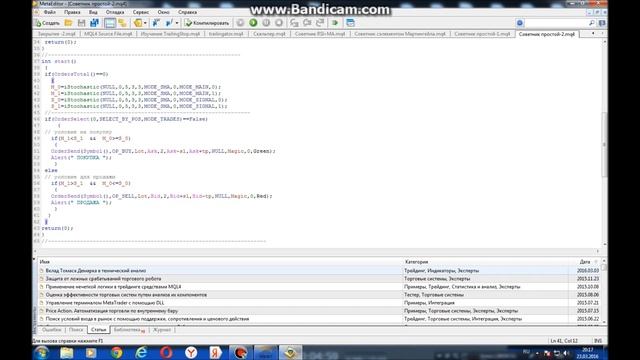Open the Отладка menu
640x360 pixels.
pyautogui.click(x=115, y=12)
